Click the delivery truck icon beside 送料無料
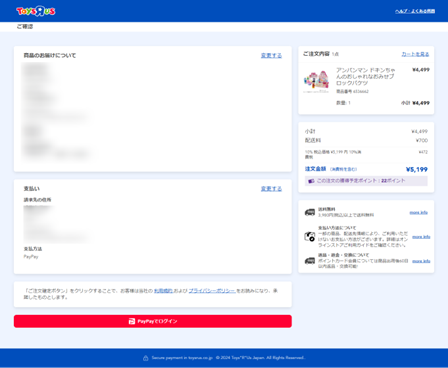Screen dimensions: 448x368 point(310,212)
